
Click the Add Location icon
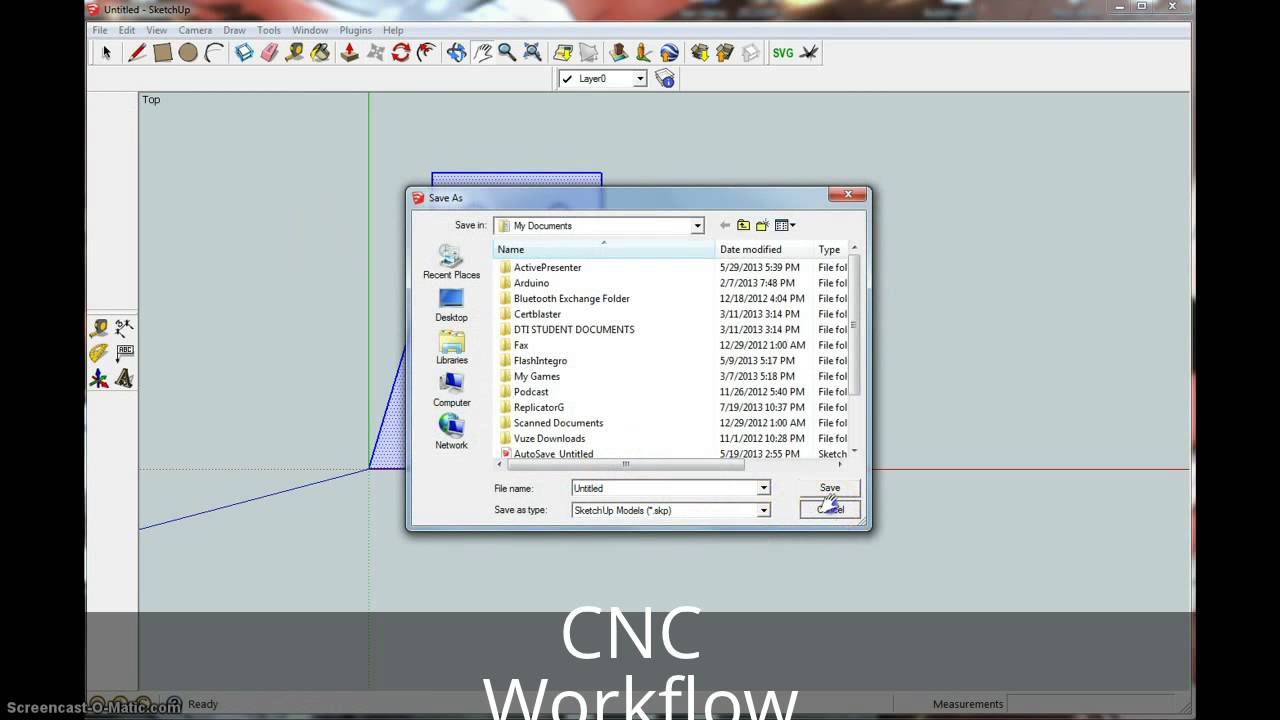(563, 53)
